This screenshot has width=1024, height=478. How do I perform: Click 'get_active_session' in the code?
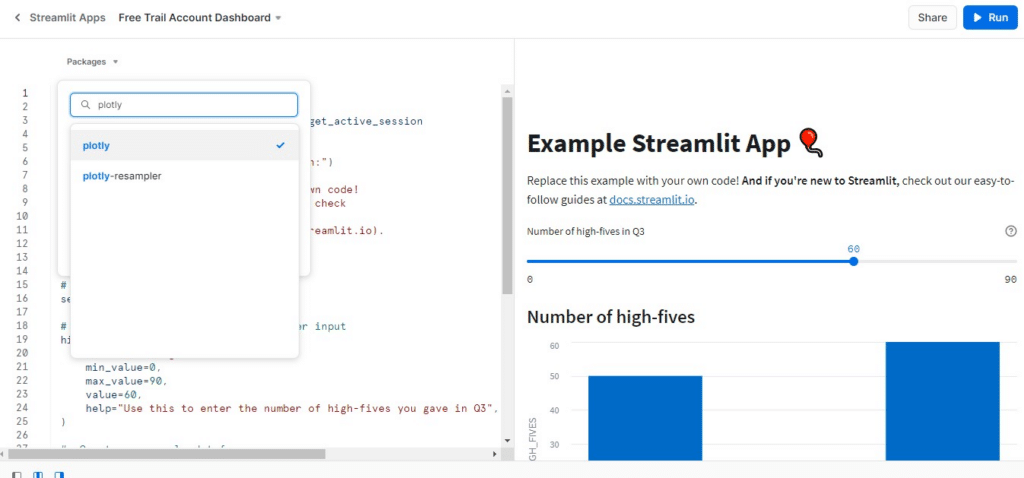click(368, 121)
